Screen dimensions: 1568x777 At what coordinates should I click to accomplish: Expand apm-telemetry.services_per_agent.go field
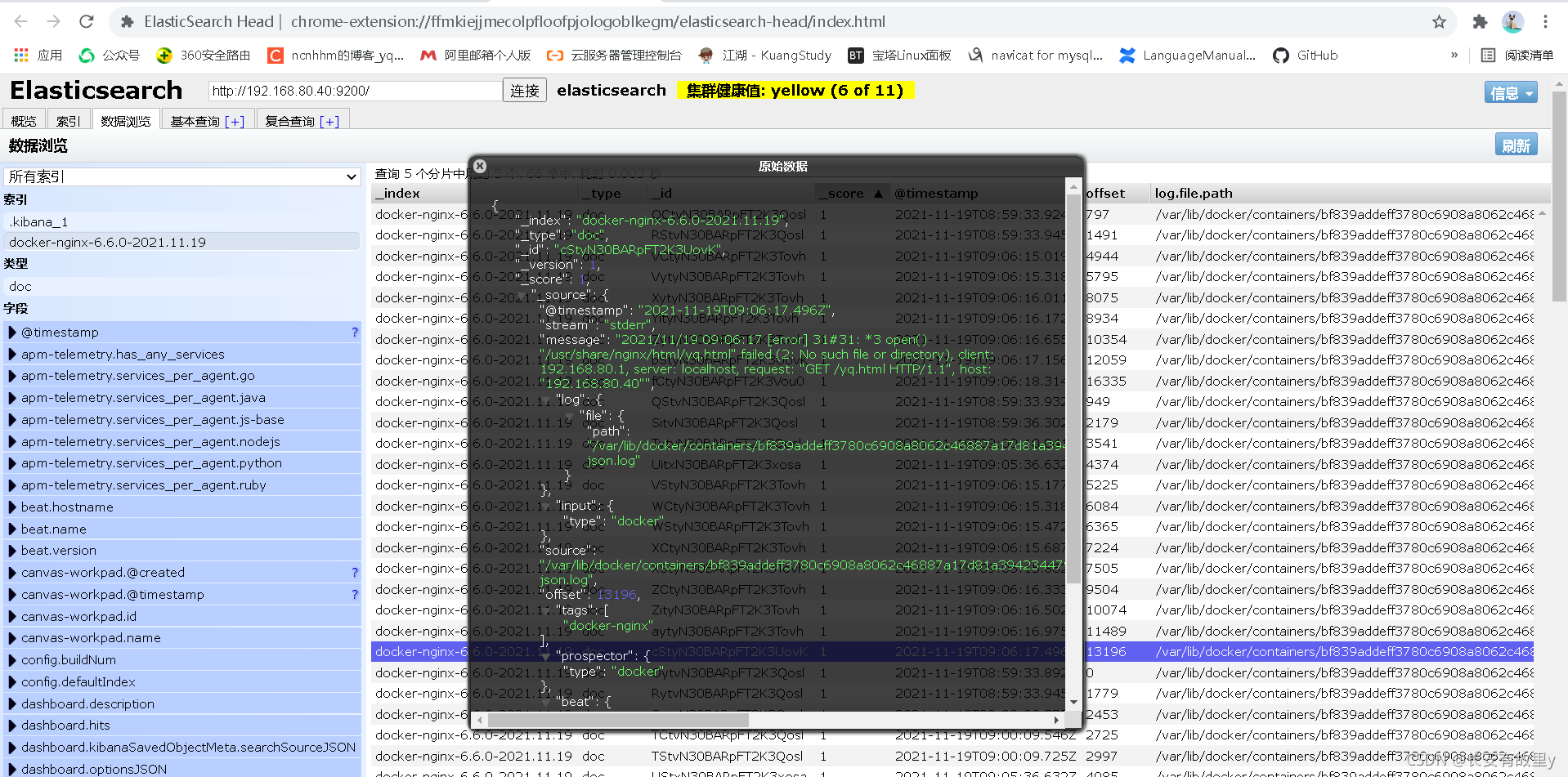coord(12,376)
